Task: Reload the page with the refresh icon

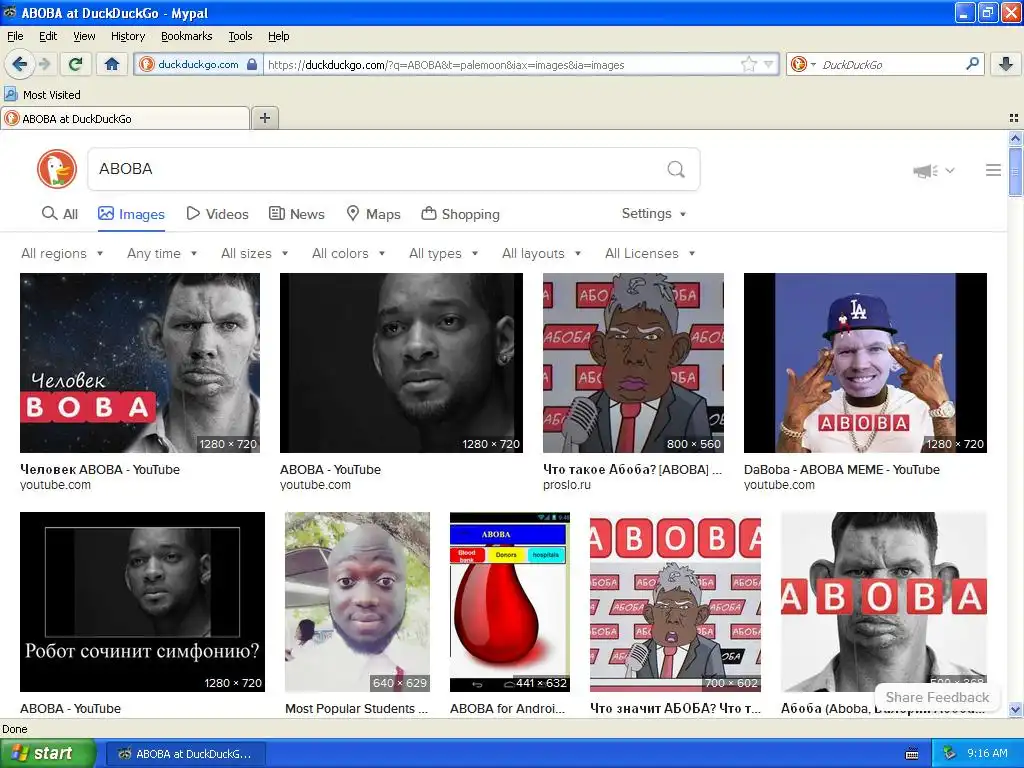Action: click(x=76, y=64)
